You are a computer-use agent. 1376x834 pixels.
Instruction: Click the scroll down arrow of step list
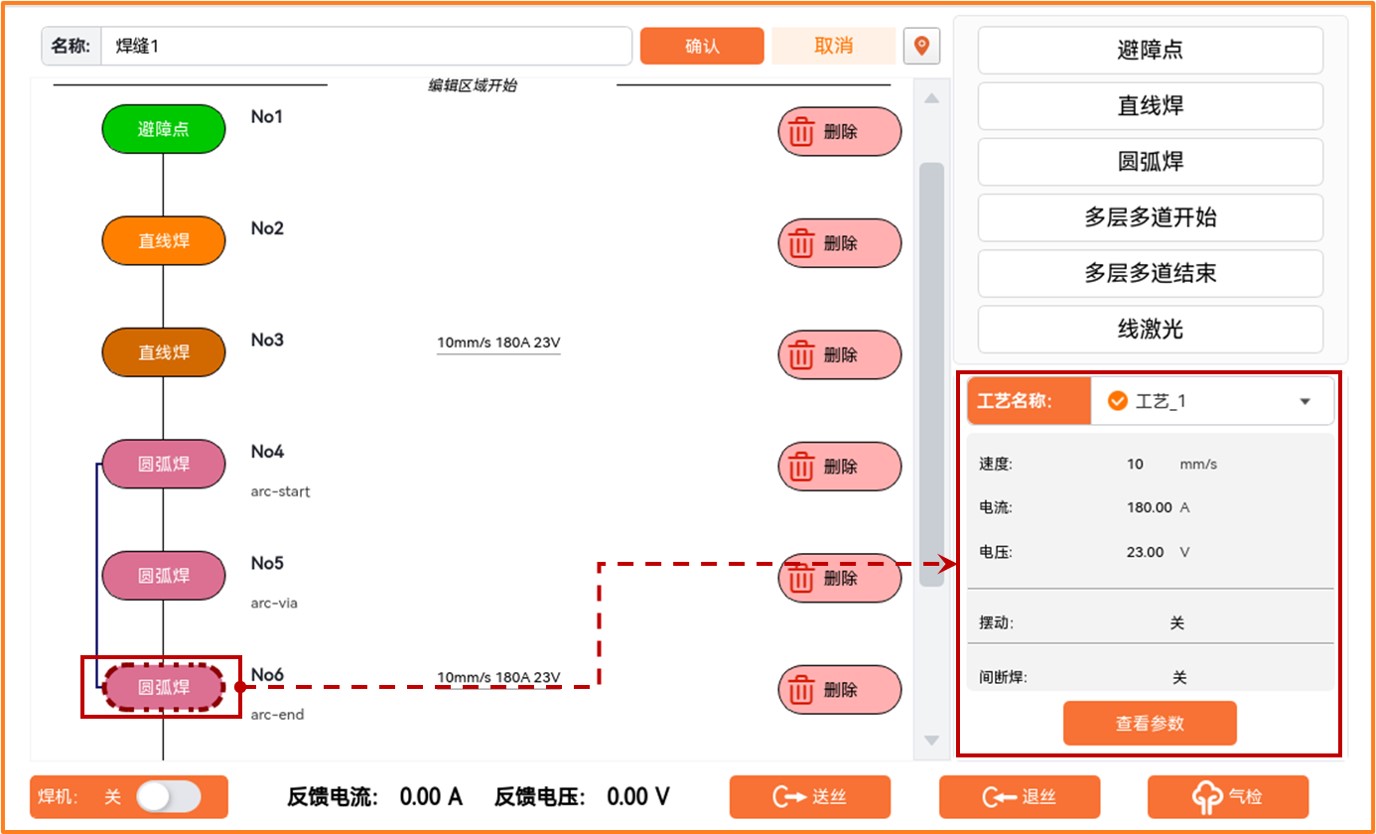click(x=931, y=741)
